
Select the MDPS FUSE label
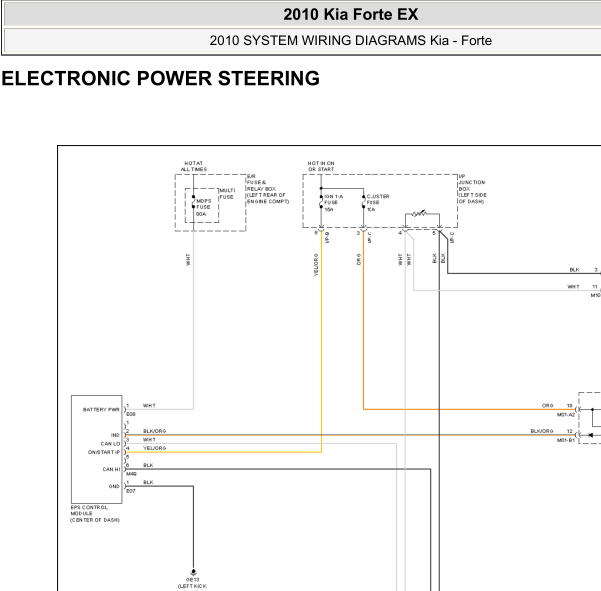[204, 207]
